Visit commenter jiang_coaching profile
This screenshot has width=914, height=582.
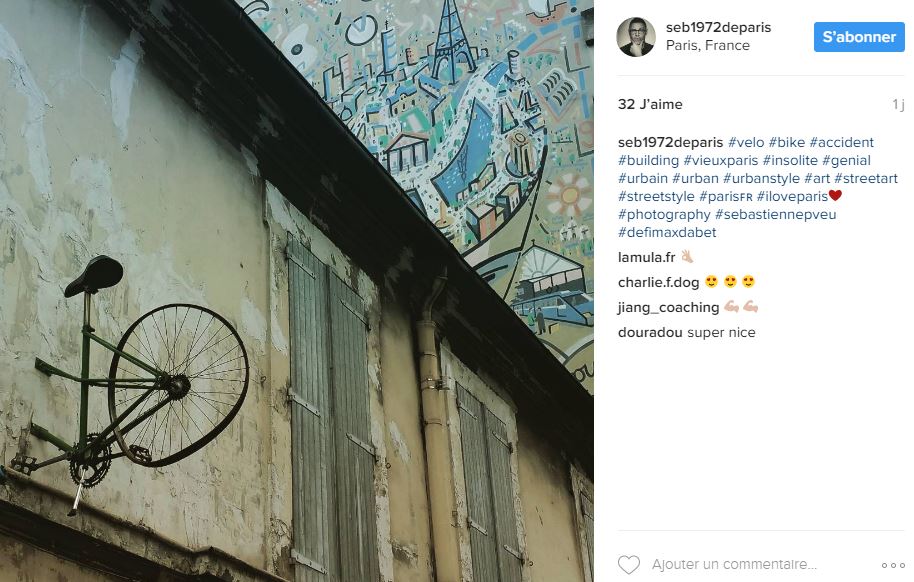click(x=669, y=307)
